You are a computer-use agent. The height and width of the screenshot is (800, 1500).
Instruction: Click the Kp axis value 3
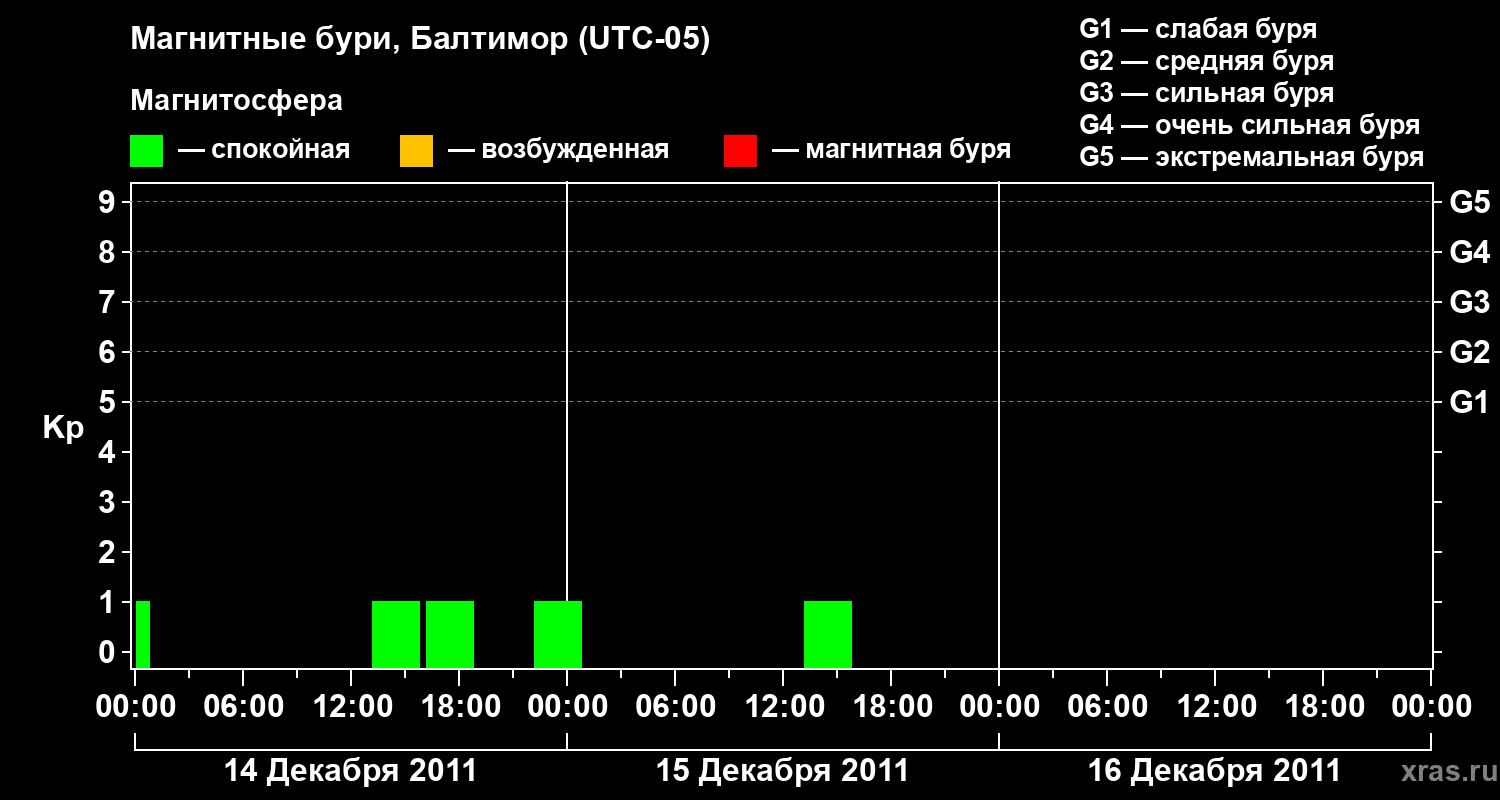pyautogui.click(x=109, y=502)
